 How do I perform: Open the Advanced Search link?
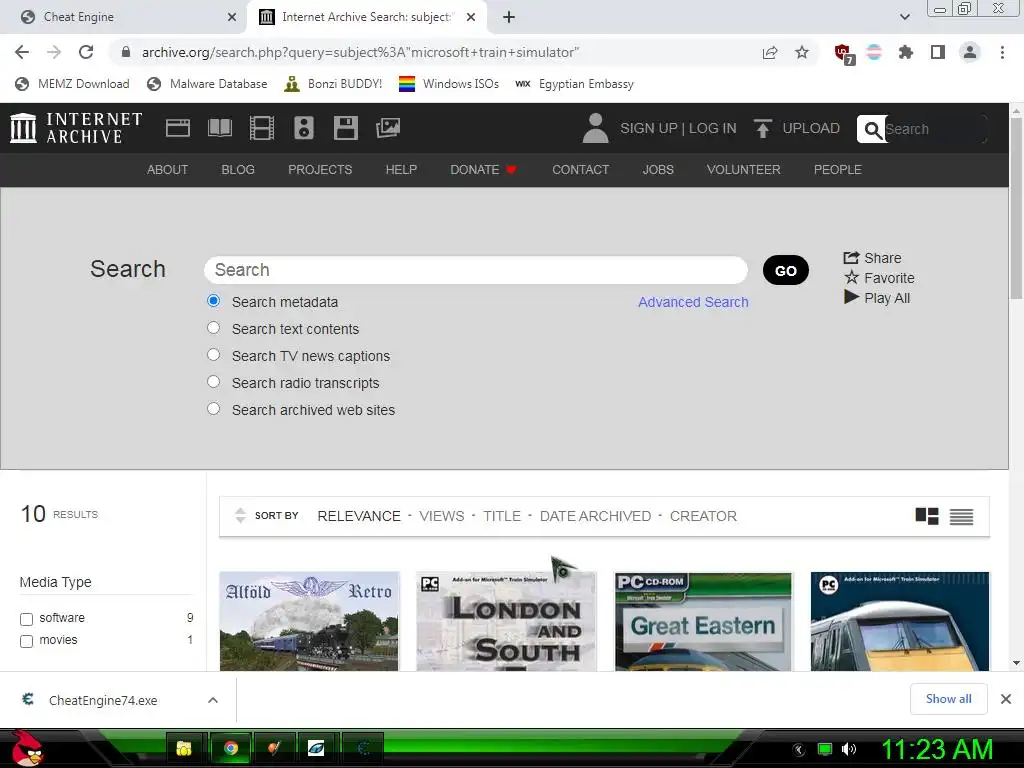tap(693, 302)
